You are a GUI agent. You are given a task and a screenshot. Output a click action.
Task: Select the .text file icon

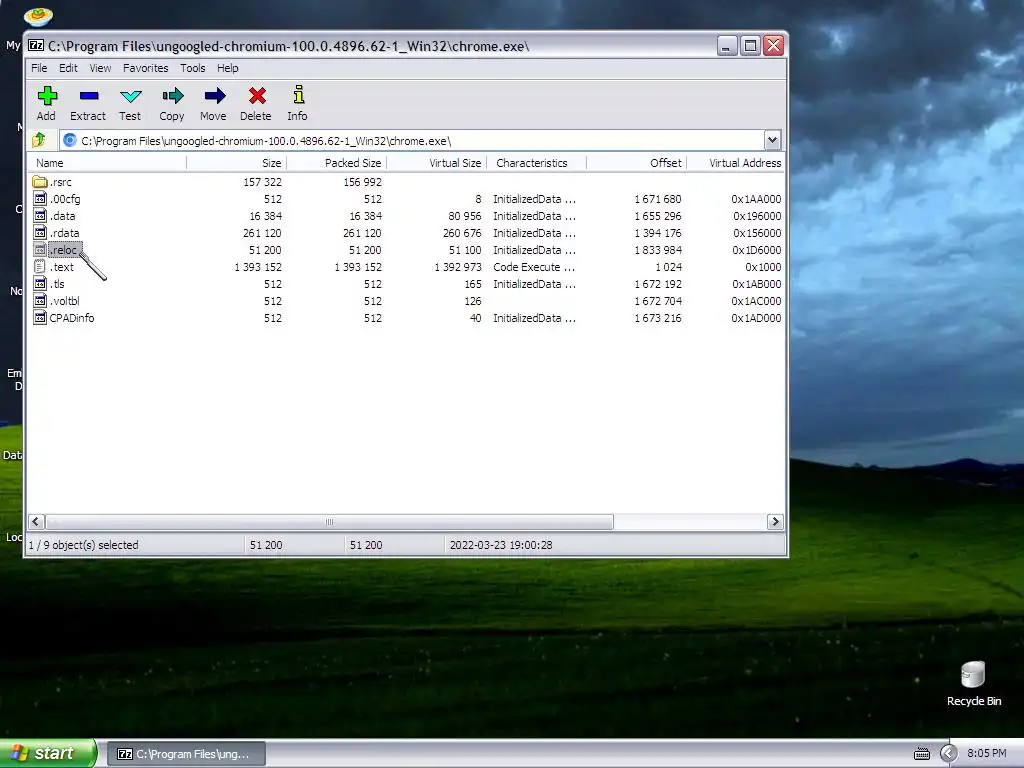40,266
